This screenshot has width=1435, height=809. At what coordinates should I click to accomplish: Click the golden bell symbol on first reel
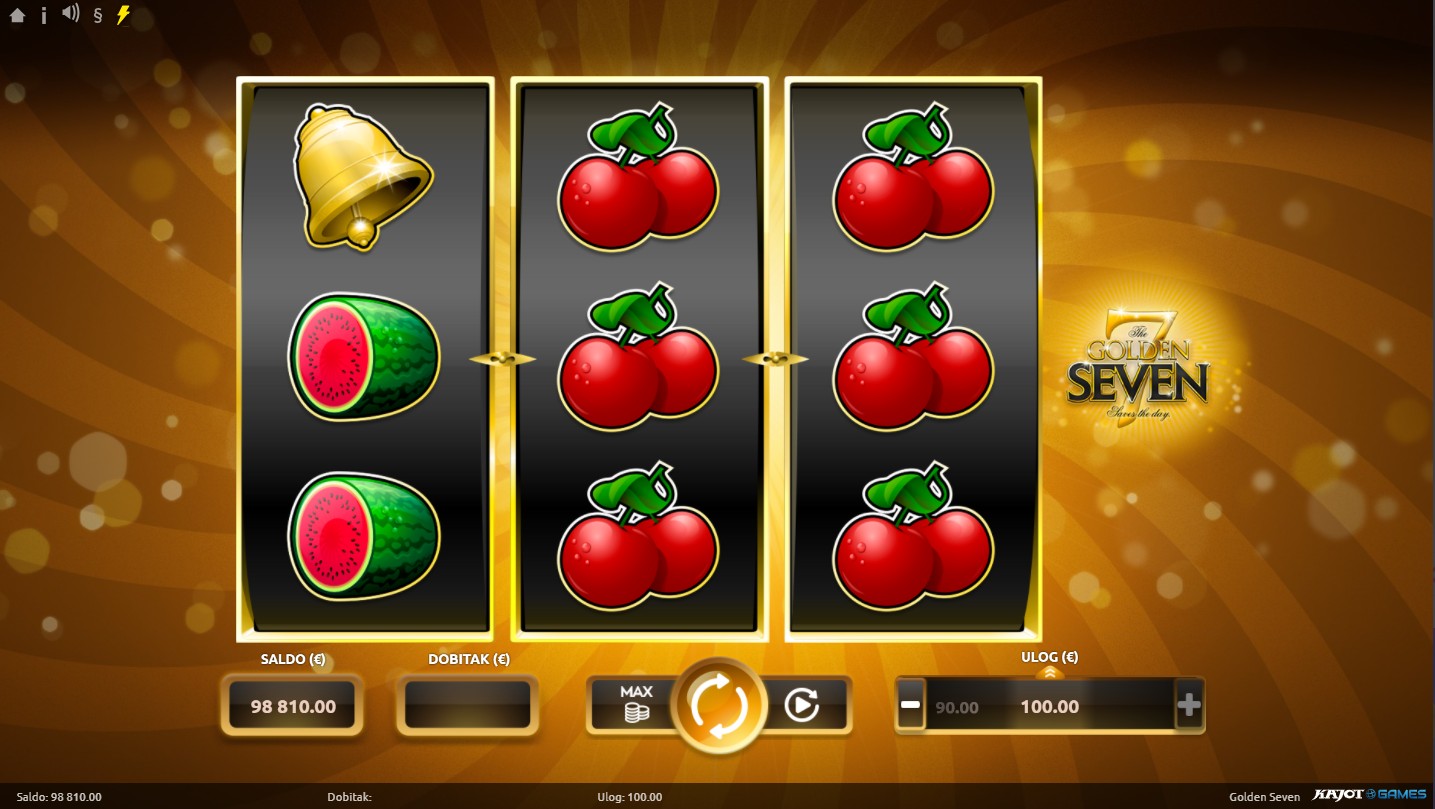(x=363, y=177)
